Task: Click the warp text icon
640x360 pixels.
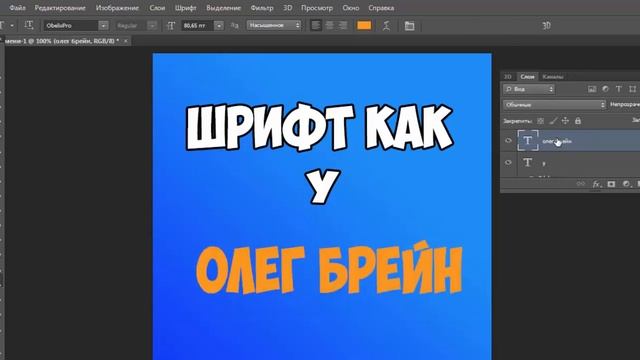Action: click(x=386, y=26)
